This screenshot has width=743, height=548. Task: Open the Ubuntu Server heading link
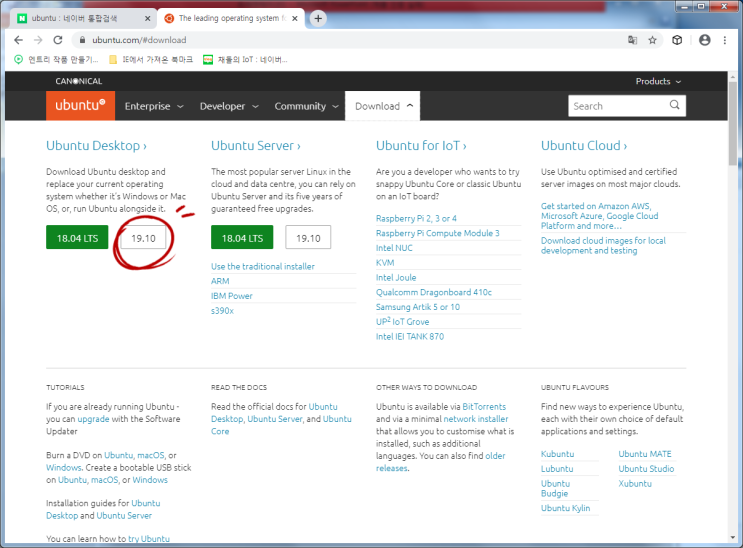(256, 146)
